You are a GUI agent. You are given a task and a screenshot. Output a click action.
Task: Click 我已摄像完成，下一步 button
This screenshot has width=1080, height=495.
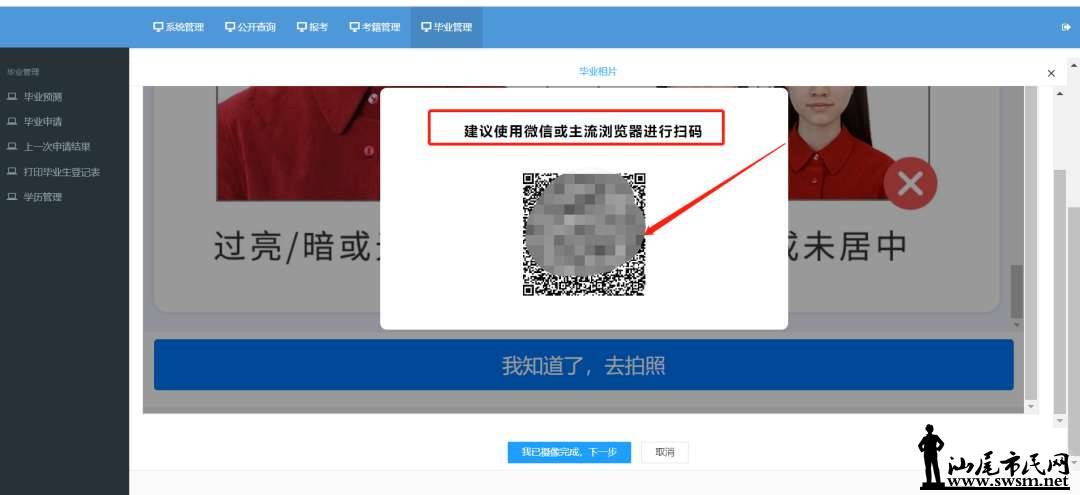[569, 452]
